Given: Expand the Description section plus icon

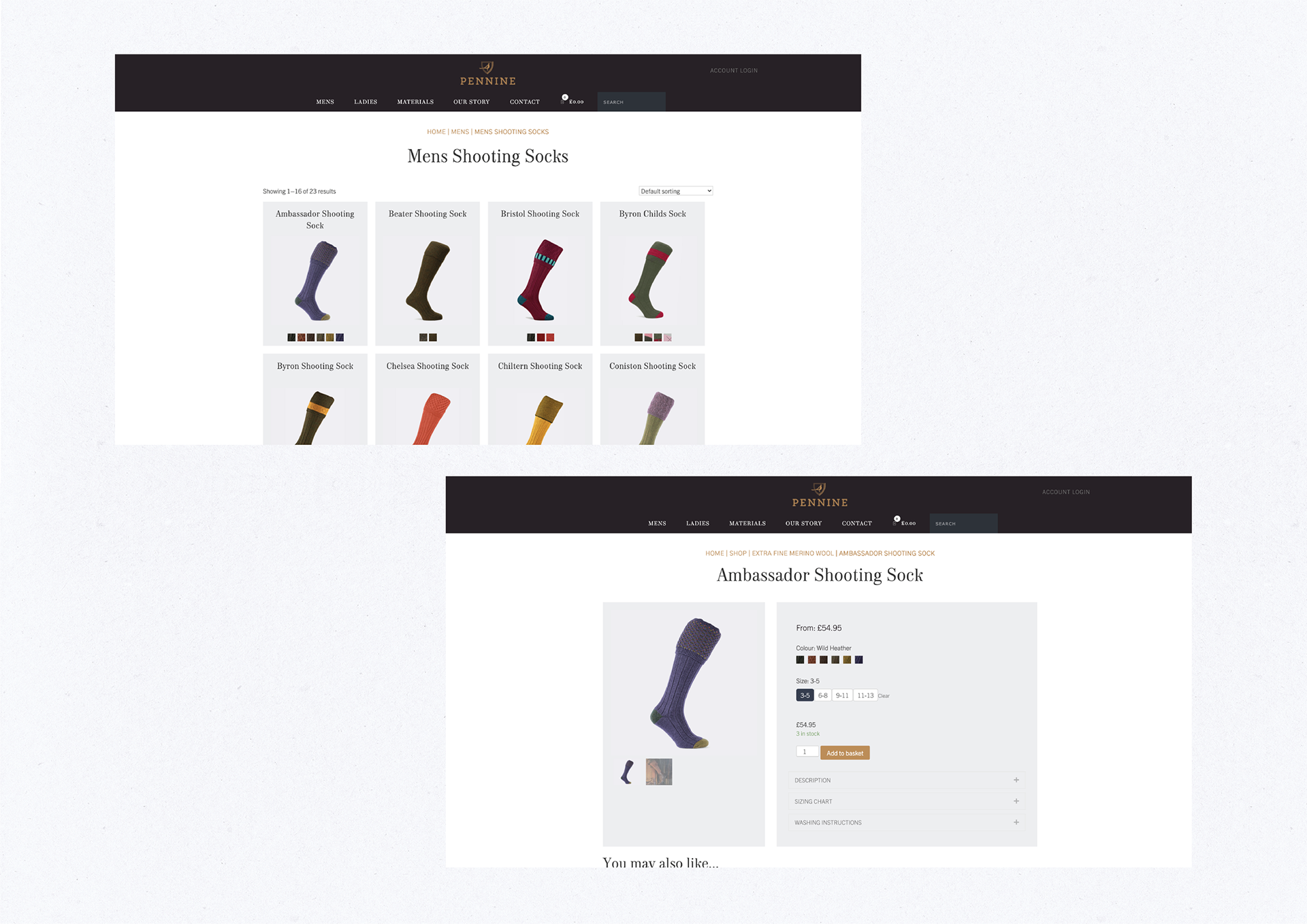Looking at the screenshot, I should (x=1016, y=780).
